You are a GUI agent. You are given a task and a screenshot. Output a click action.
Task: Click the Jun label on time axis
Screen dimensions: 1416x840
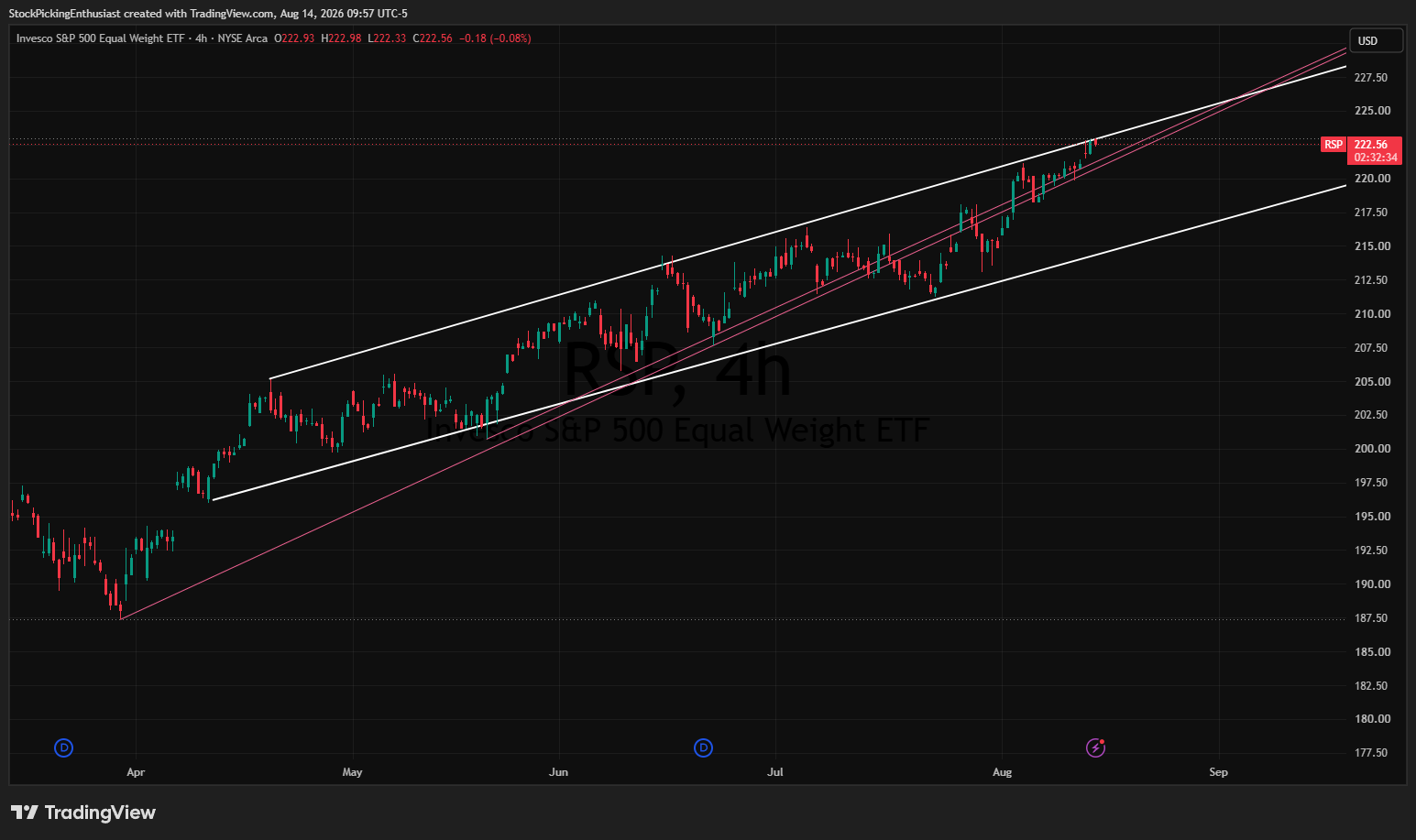coord(558,772)
